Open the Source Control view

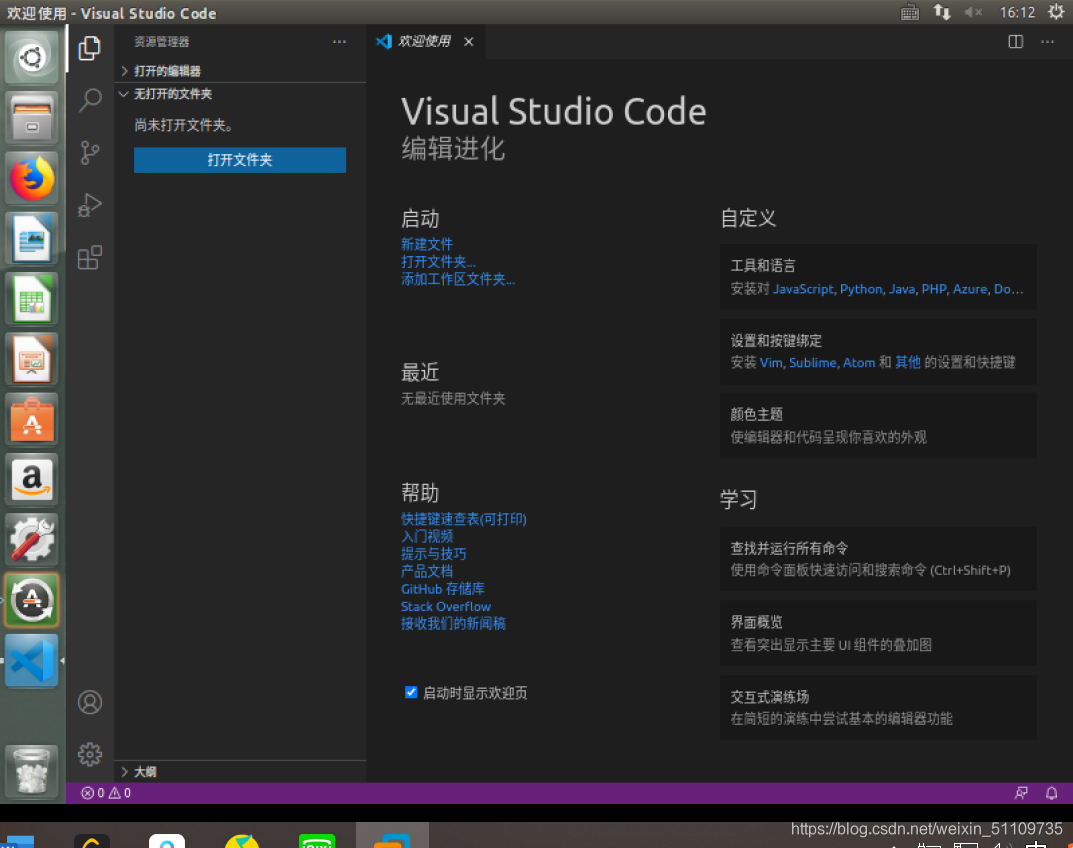point(90,153)
